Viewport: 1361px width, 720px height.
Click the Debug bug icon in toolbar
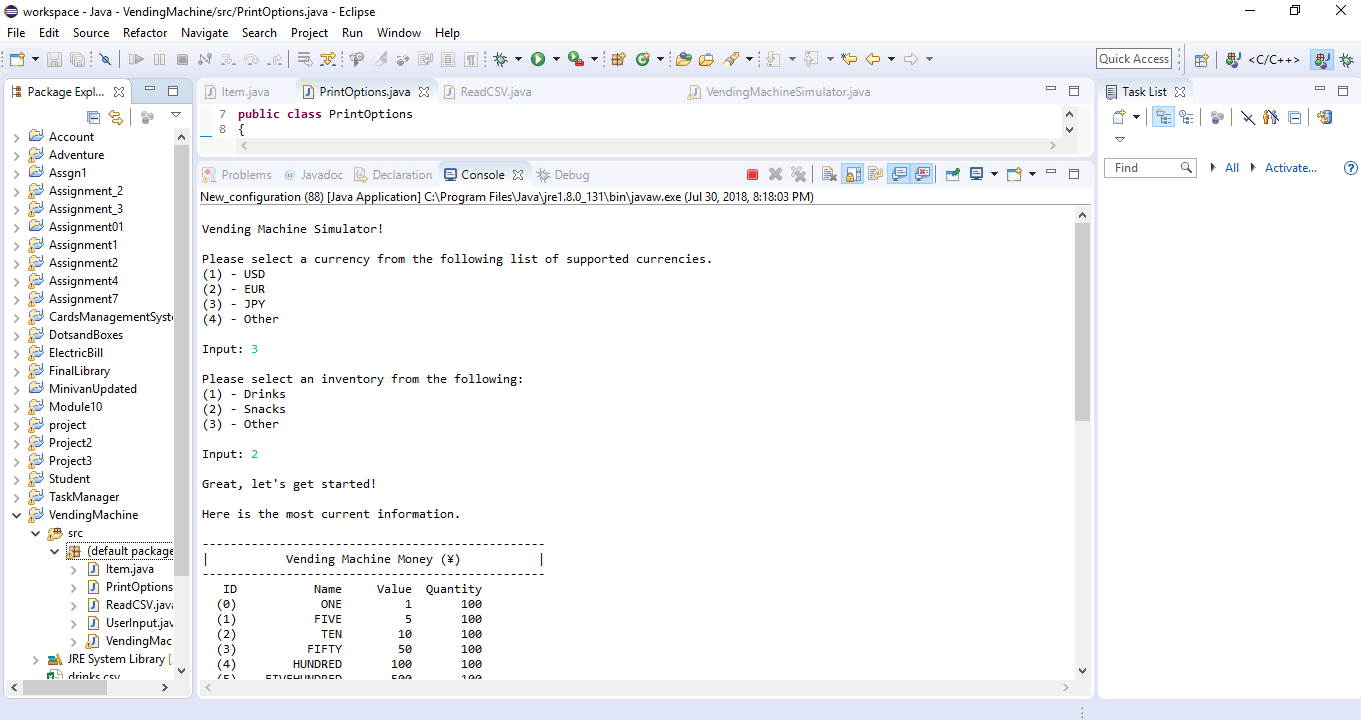(x=500, y=59)
